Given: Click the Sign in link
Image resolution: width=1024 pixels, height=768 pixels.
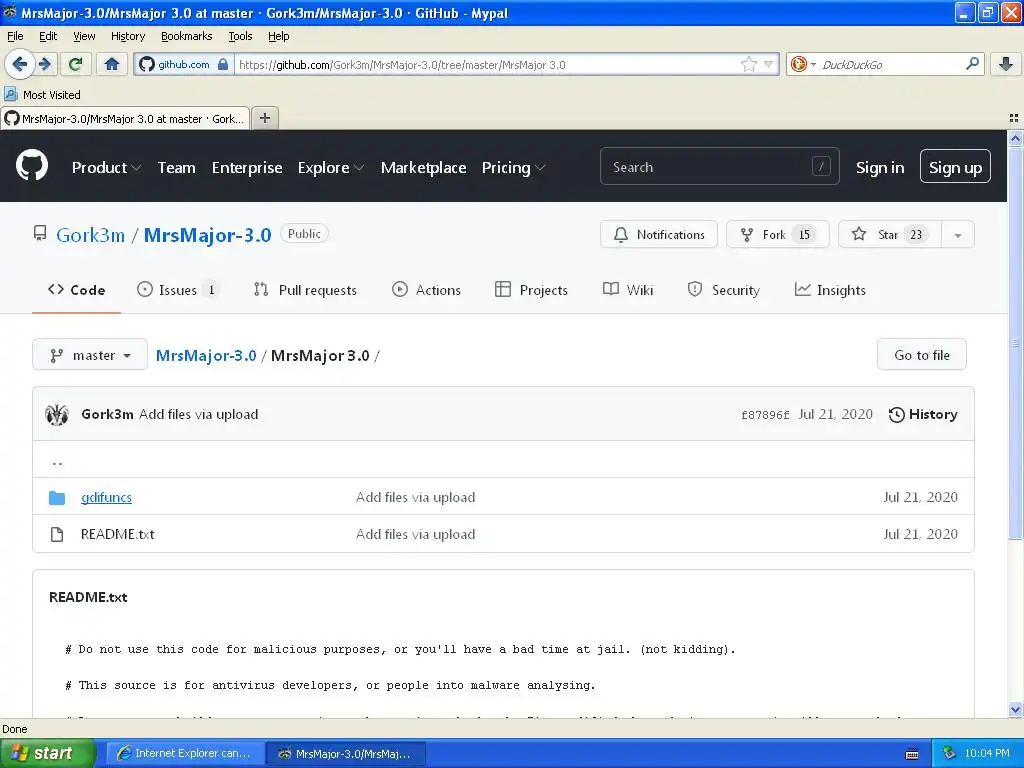Looking at the screenshot, I should pyautogui.click(x=880, y=168).
